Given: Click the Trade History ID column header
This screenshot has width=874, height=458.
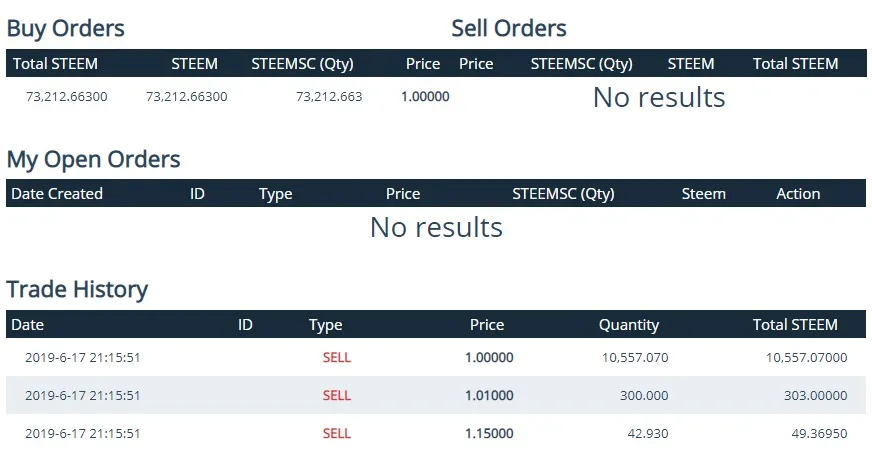Looking at the screenshot, I should (245, 324).
